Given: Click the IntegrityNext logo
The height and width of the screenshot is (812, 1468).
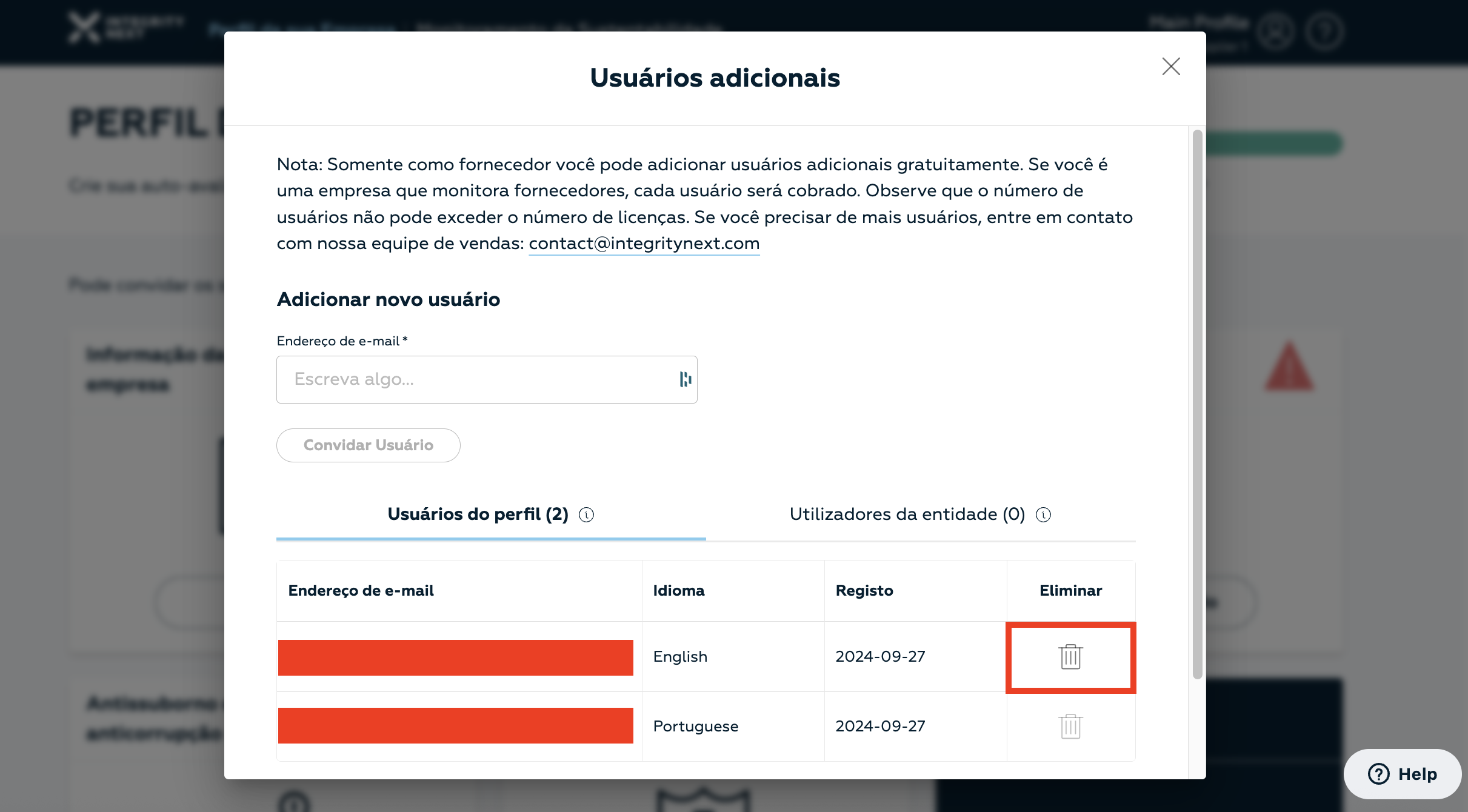Looking at the screenshot, I should (x=124, y=27).
